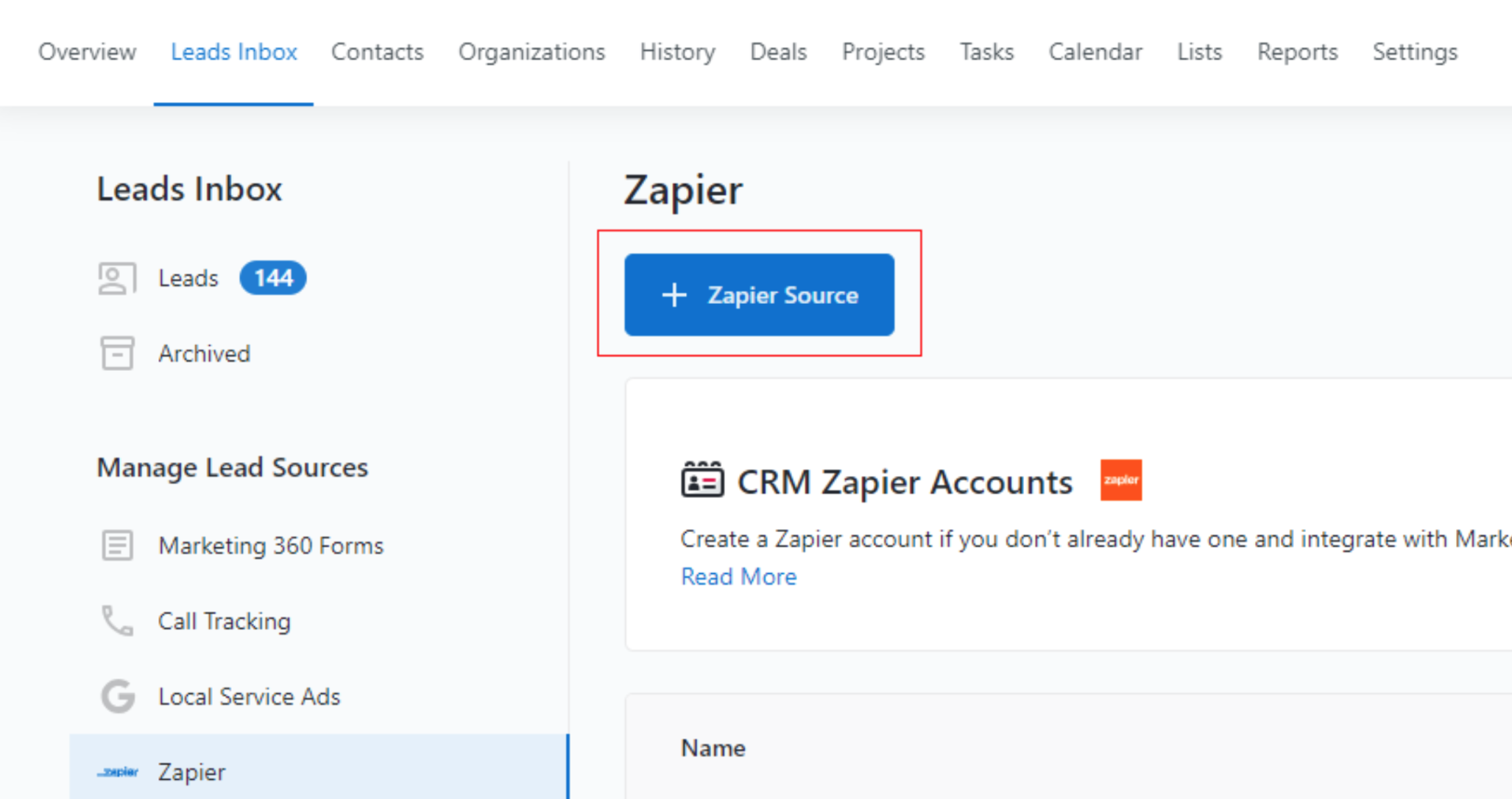This screenshot has height=799, width=1512.
Task: Click the Leads person icon in sidebar
Action: tap(117, 279)
